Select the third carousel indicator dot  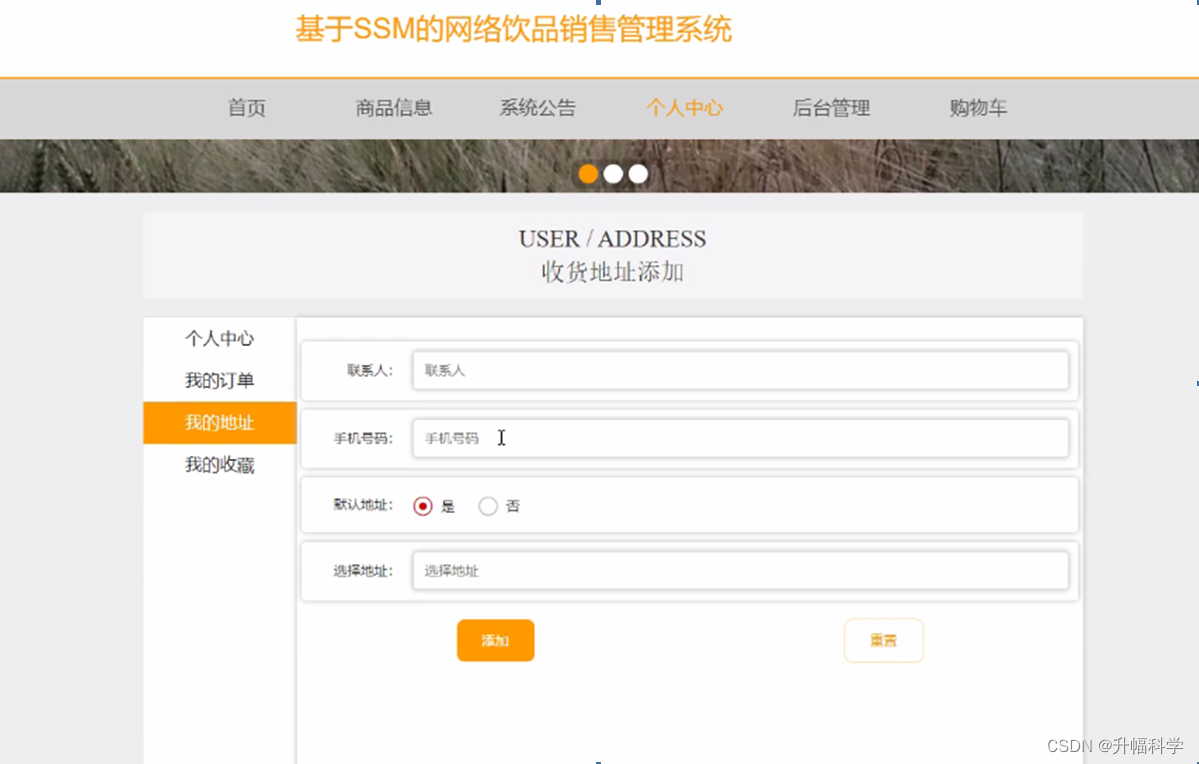coord(638,173)
